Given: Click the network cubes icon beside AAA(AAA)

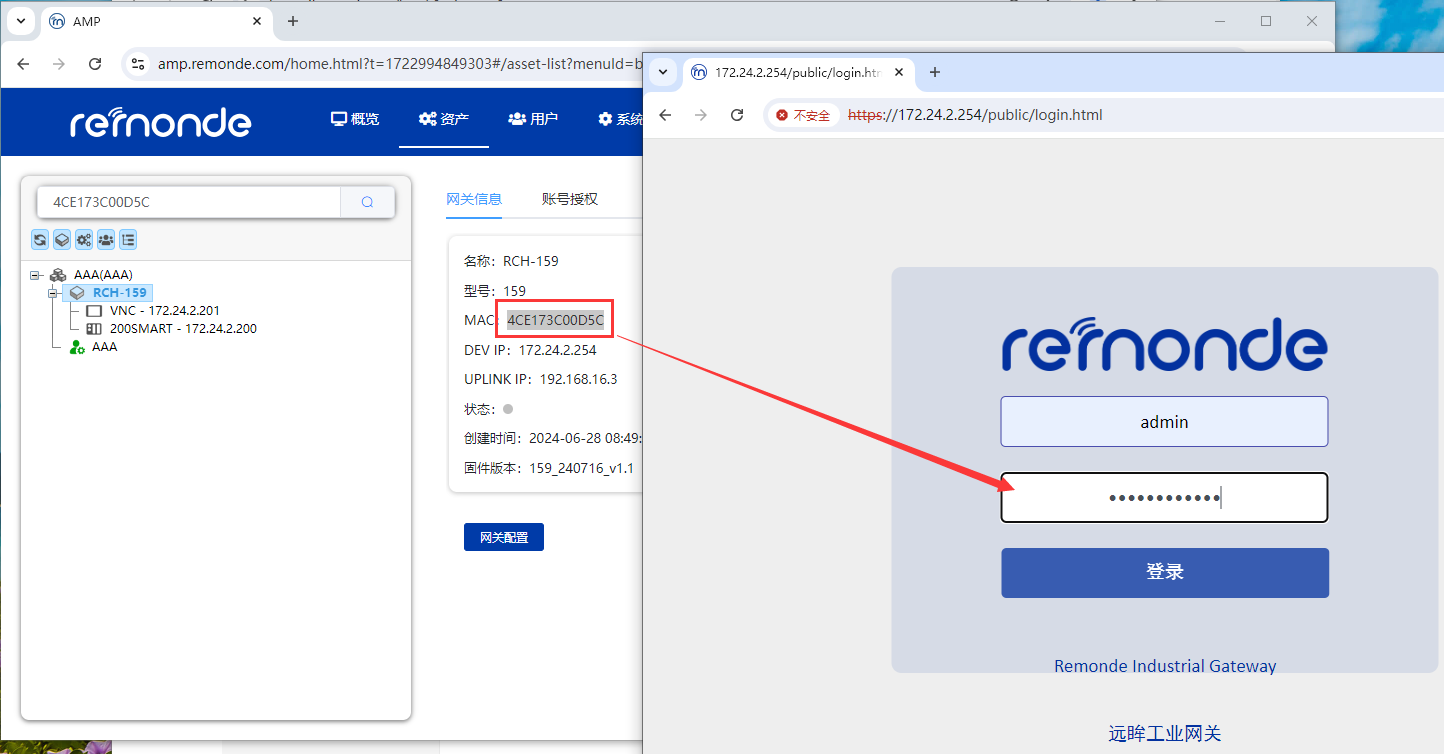Looking at the screenshot, I should click(x=58, y=275).
